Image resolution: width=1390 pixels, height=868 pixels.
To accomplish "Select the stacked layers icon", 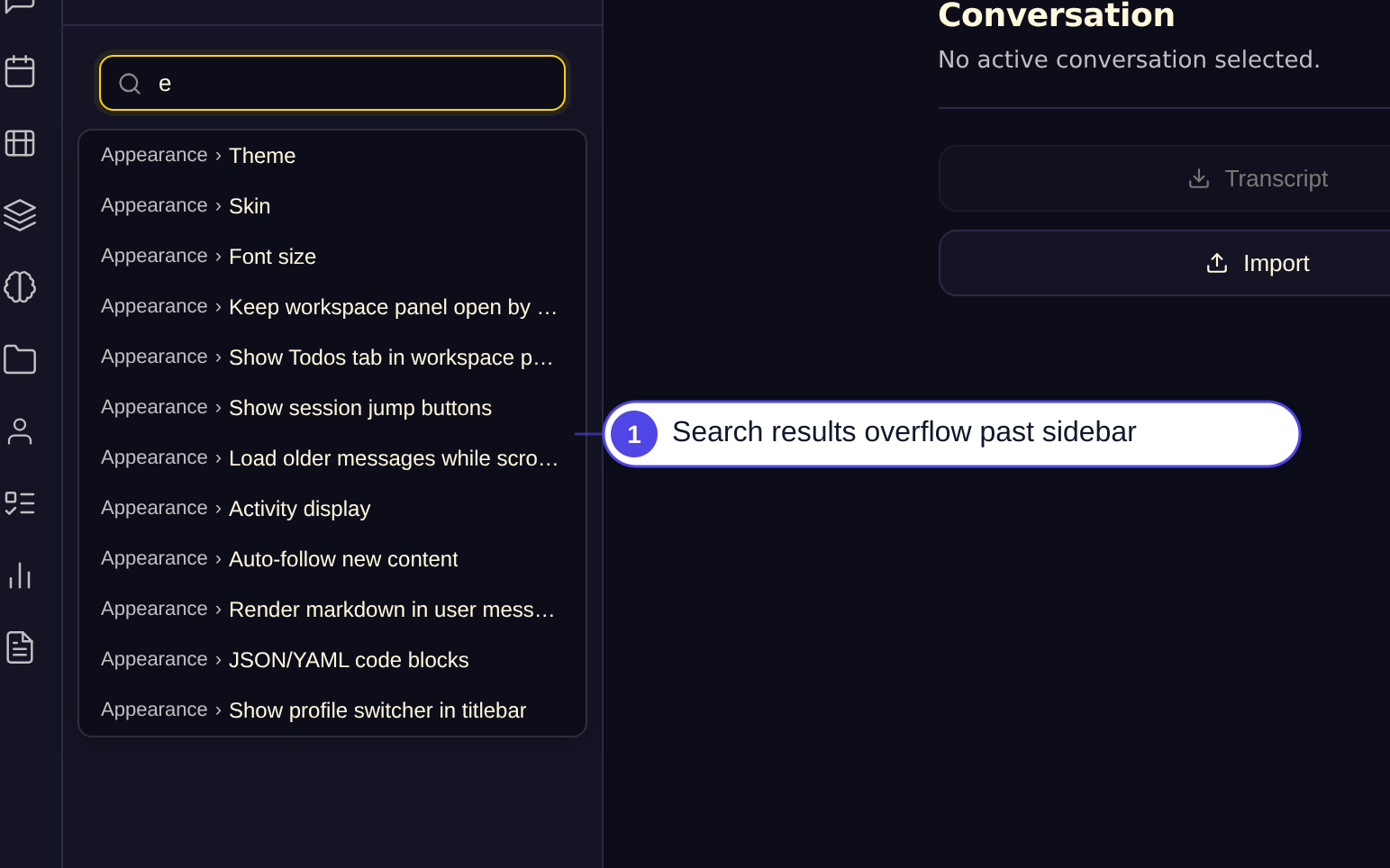I will pos(20,215).
